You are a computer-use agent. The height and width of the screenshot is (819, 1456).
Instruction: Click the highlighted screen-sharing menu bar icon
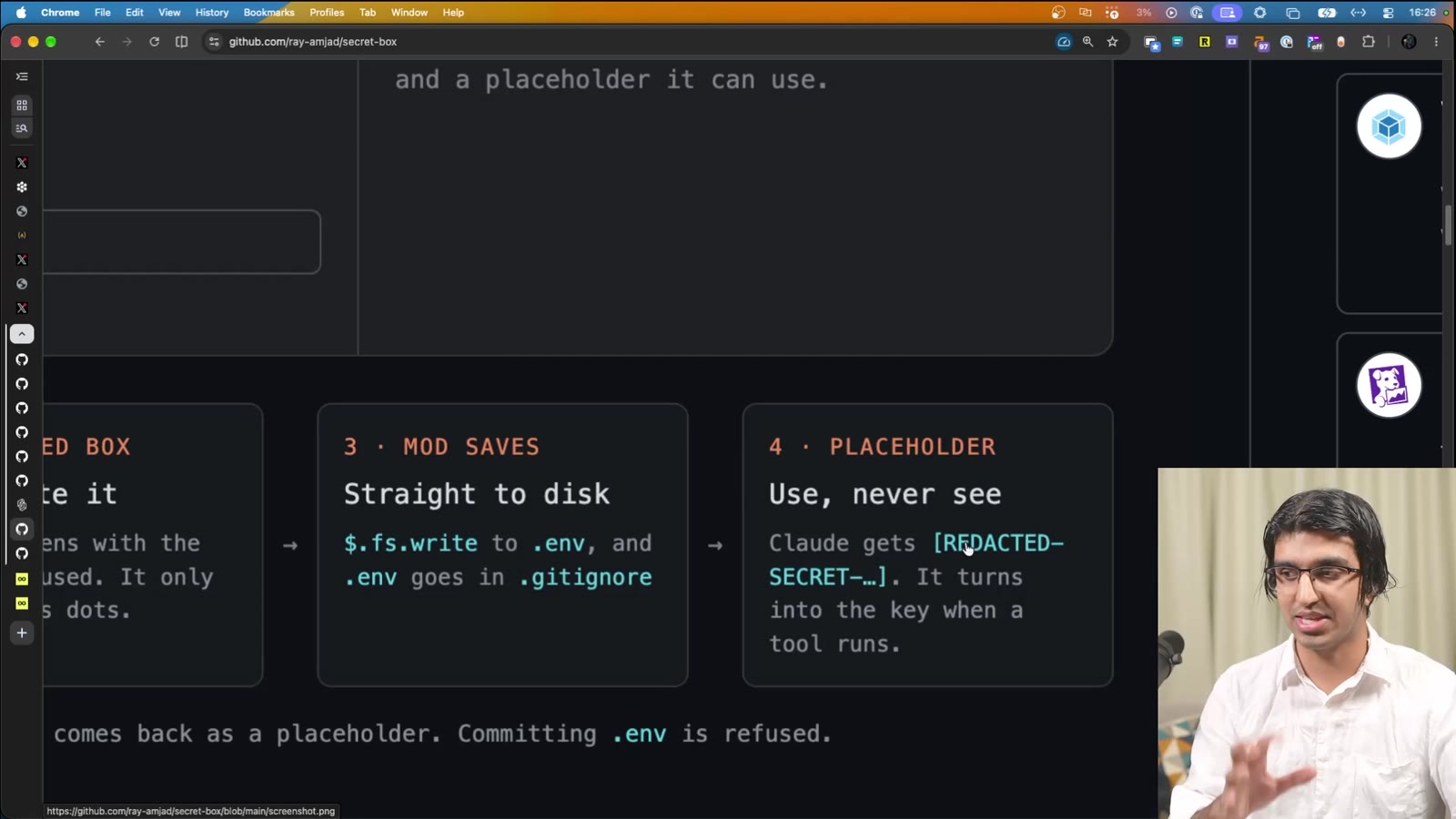coord(1228,13)
